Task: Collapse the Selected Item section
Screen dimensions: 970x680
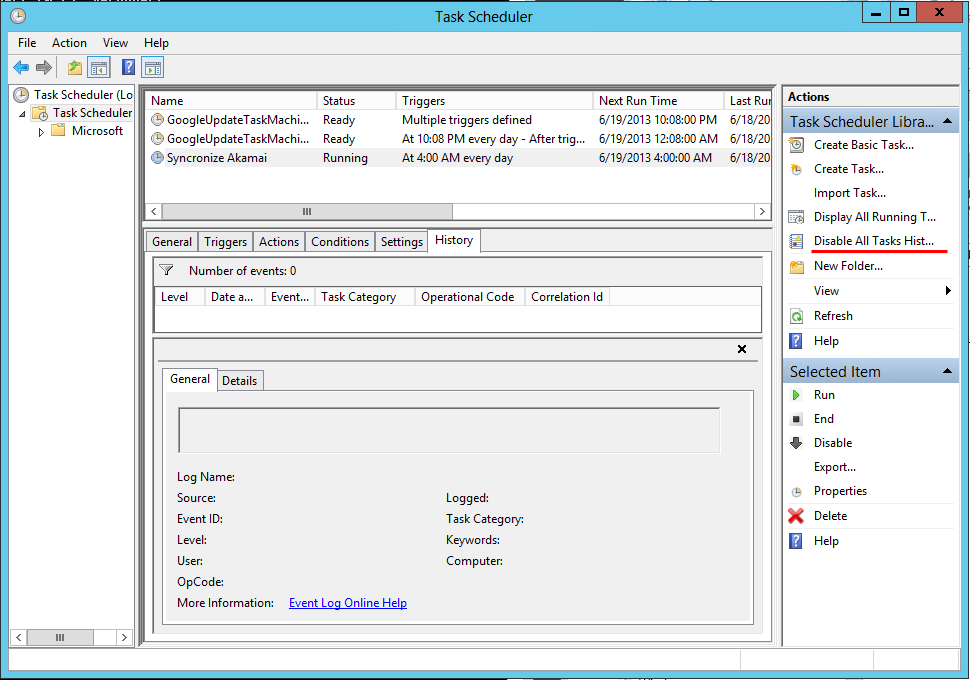Action: coord(947,372)
